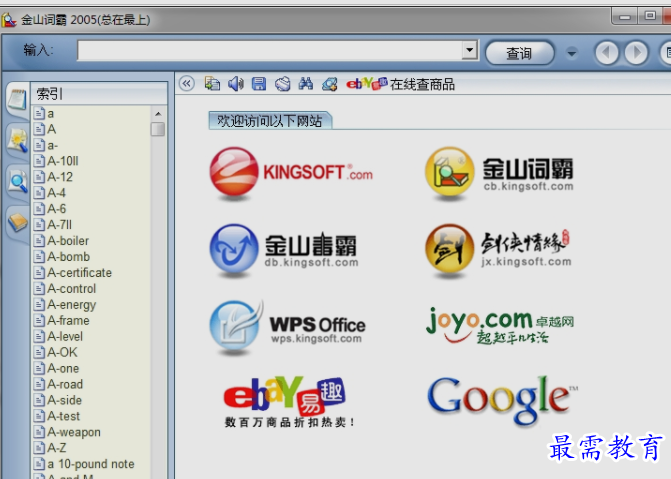
Task: Open the 剑侠情缘 jx.kingsoft.com link
Action: (x=498, y=249)
